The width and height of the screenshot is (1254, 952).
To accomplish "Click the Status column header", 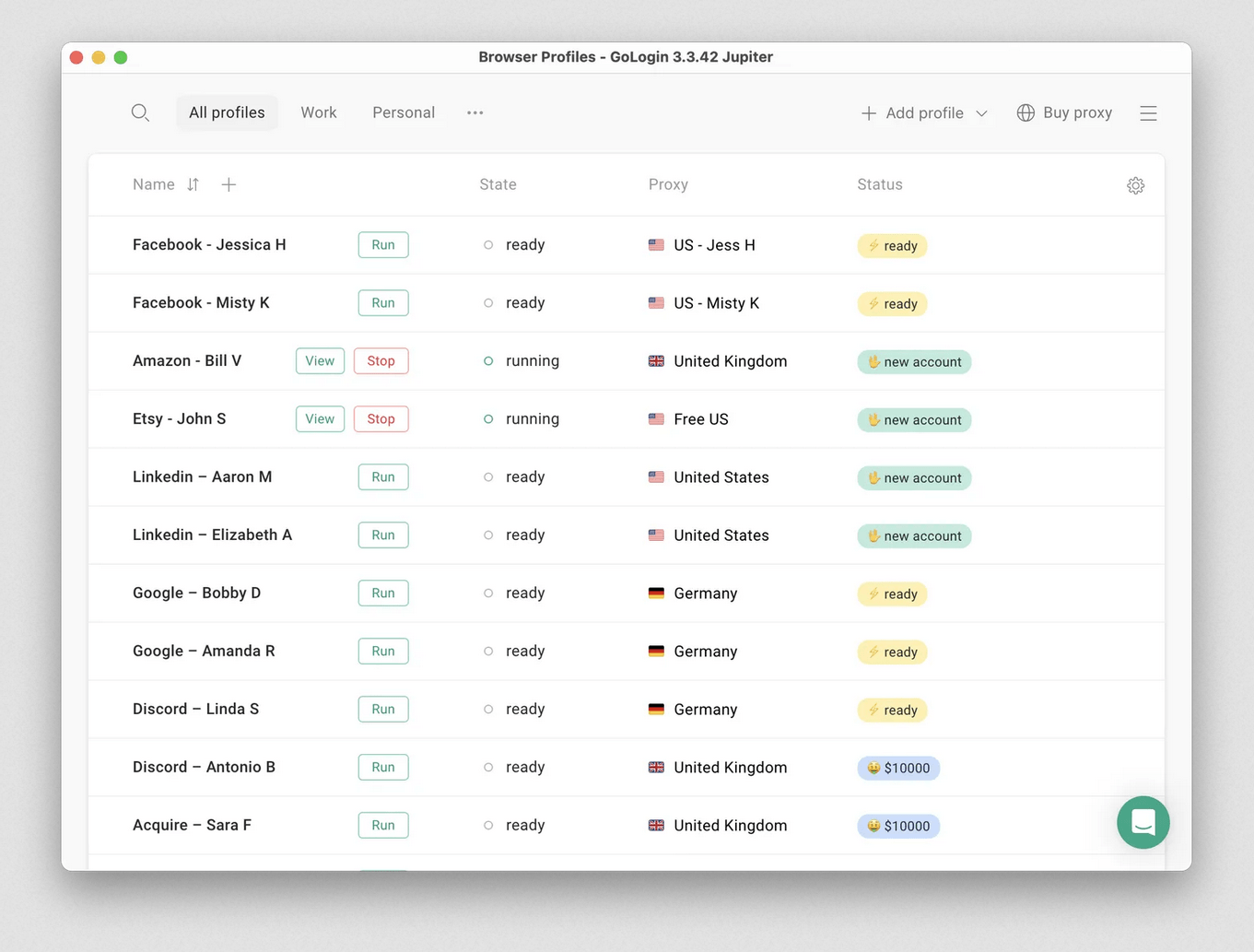I will point(880,184).
